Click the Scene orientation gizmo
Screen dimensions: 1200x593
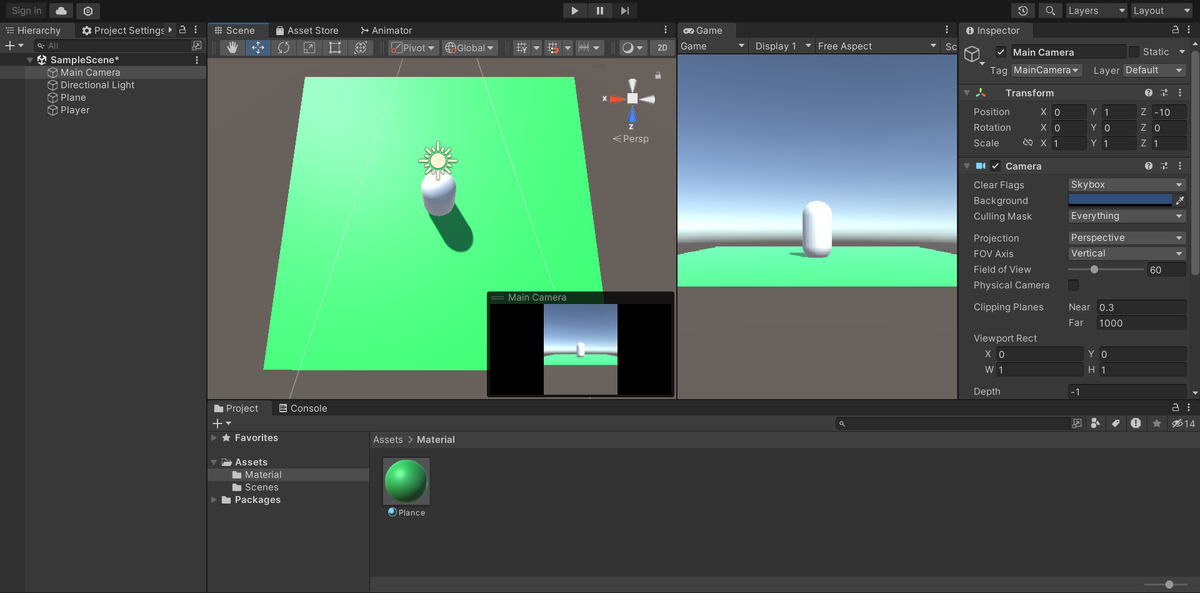click(x=632, y=99)
